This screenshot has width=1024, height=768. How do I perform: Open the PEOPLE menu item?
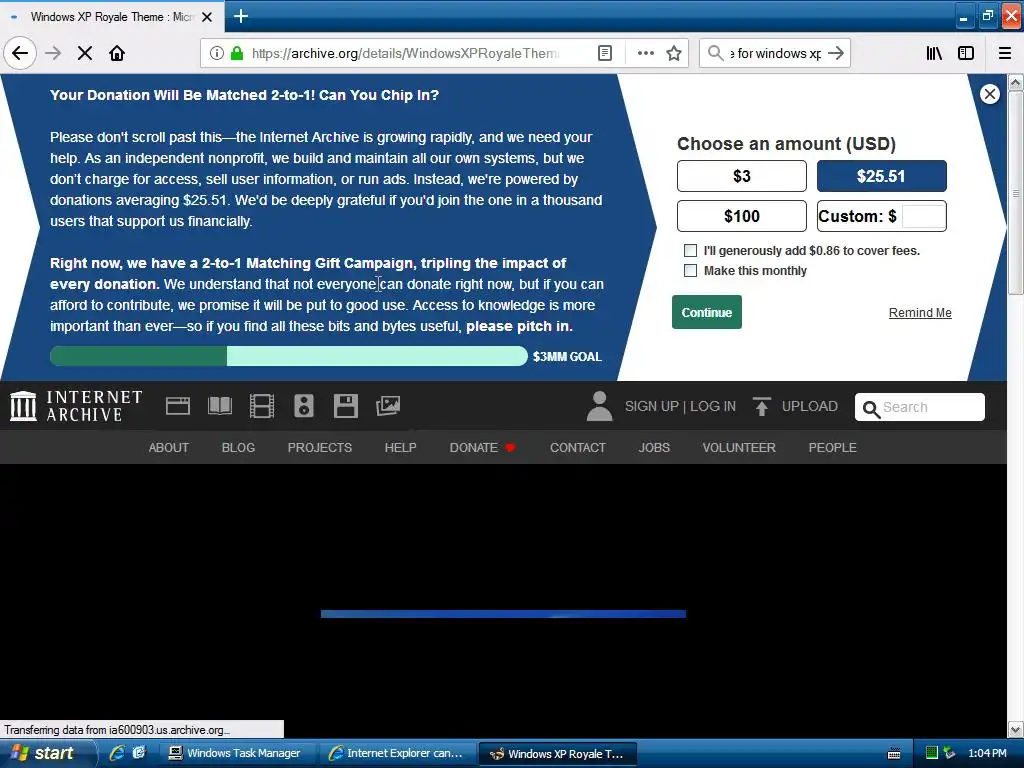[x=833, y=447]
